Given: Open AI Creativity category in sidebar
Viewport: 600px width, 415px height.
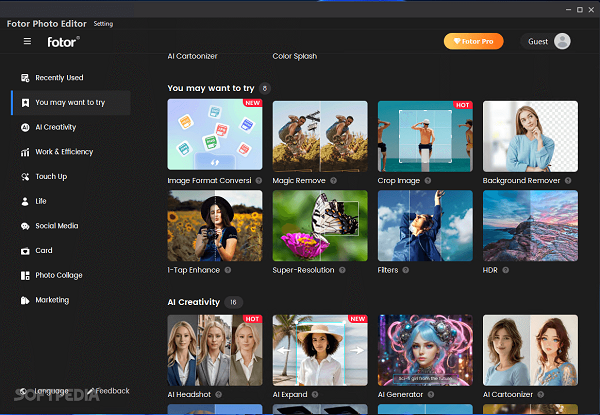Looking at the screenshot, I should tap(71, 127).
